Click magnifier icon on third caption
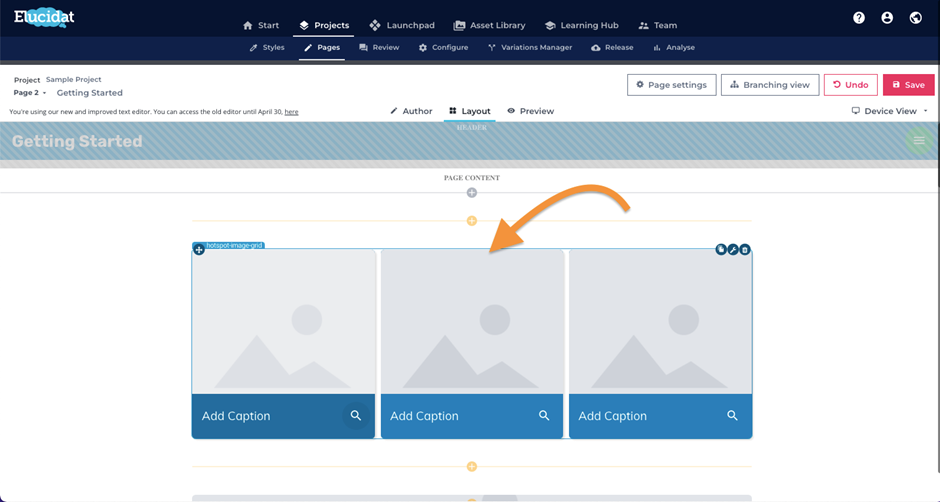The height and width of the screenshot is (502, 940). coord(732,416)
